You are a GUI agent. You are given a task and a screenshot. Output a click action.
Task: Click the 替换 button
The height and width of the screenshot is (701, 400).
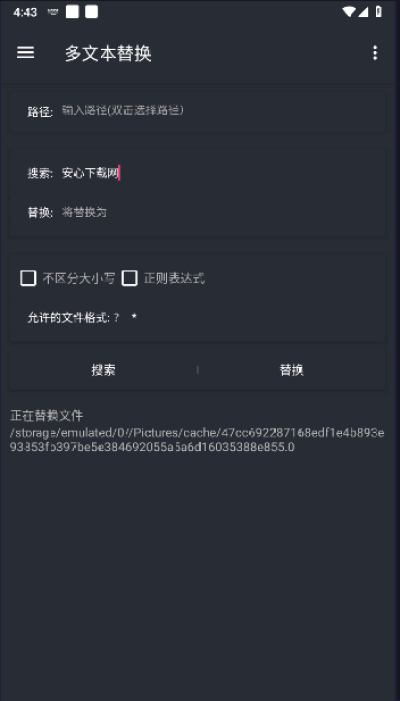pyautogui.click(x=291, y=370)
